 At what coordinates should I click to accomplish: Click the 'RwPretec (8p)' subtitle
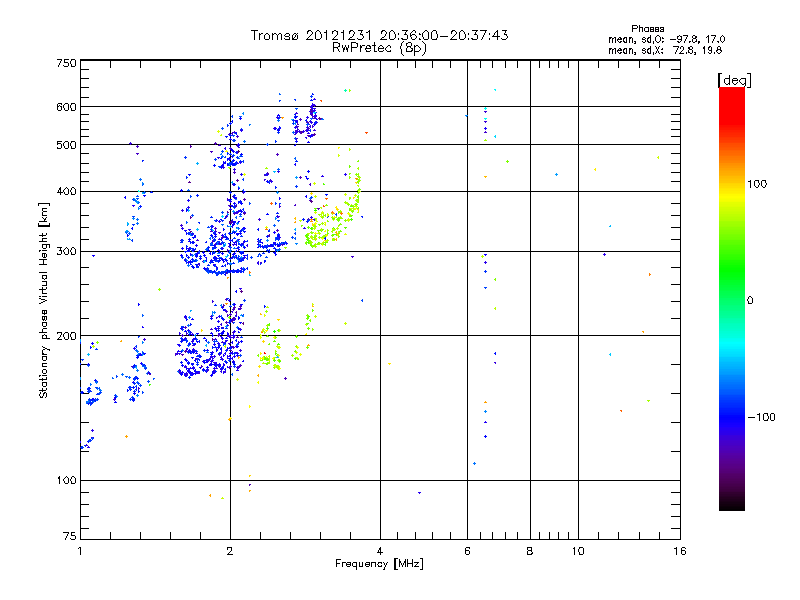coord(379,48)
